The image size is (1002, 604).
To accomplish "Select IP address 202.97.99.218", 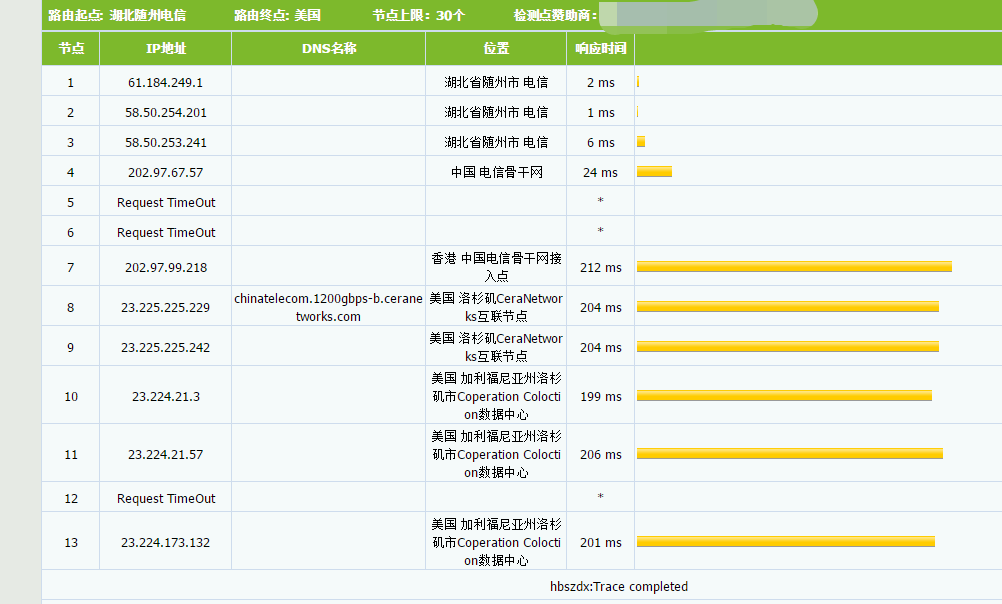I will coord(166,268).
